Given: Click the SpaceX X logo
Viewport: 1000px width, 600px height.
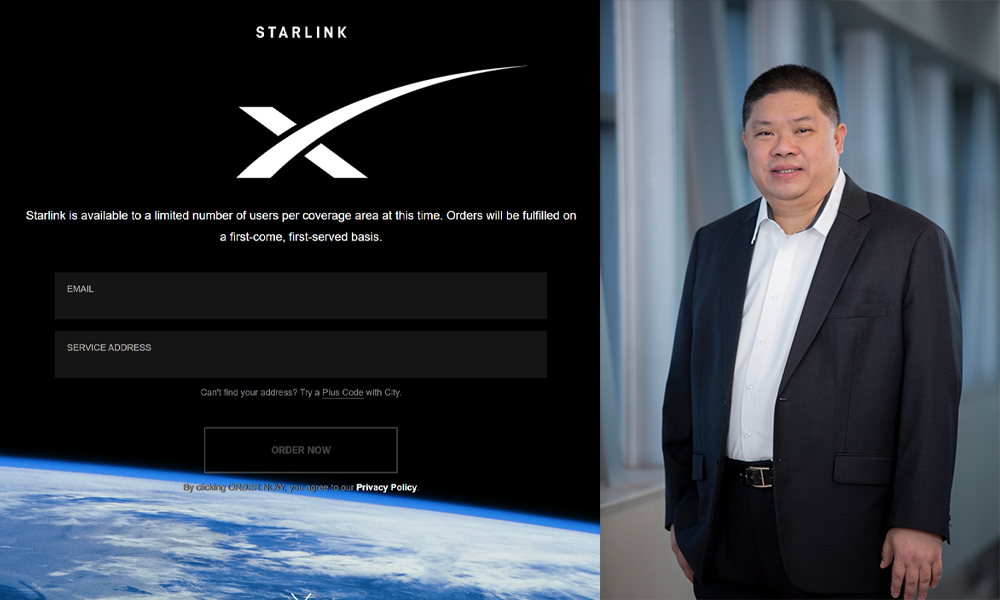Looking at the screenshot, I should [x=381, y=121].
